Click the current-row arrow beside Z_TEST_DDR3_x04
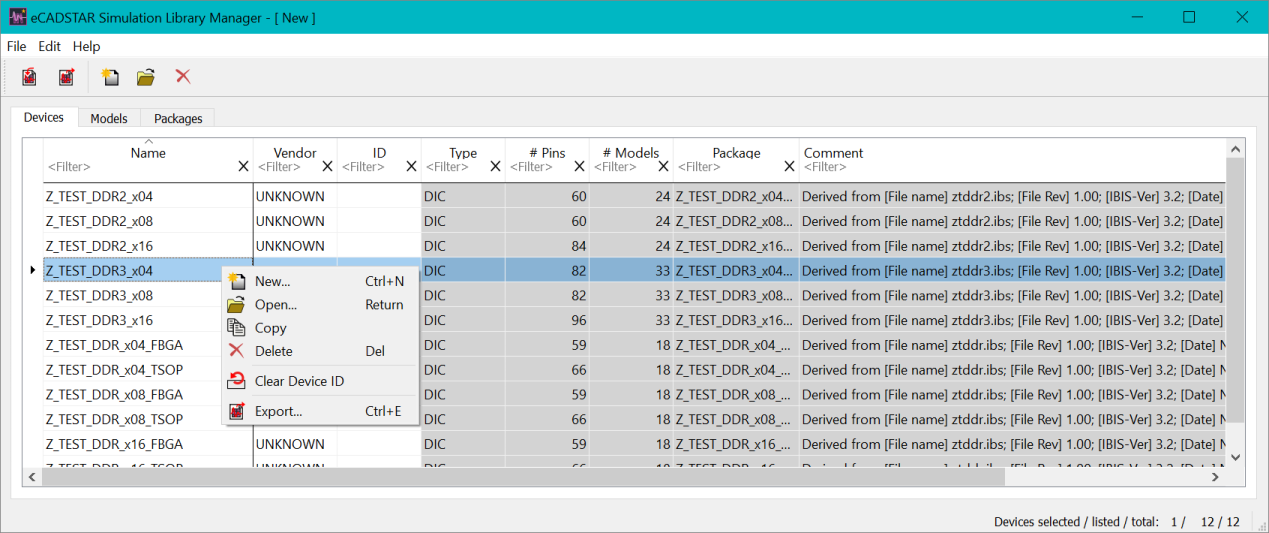Screen dimensions: 1269x533 click(34, 270)
